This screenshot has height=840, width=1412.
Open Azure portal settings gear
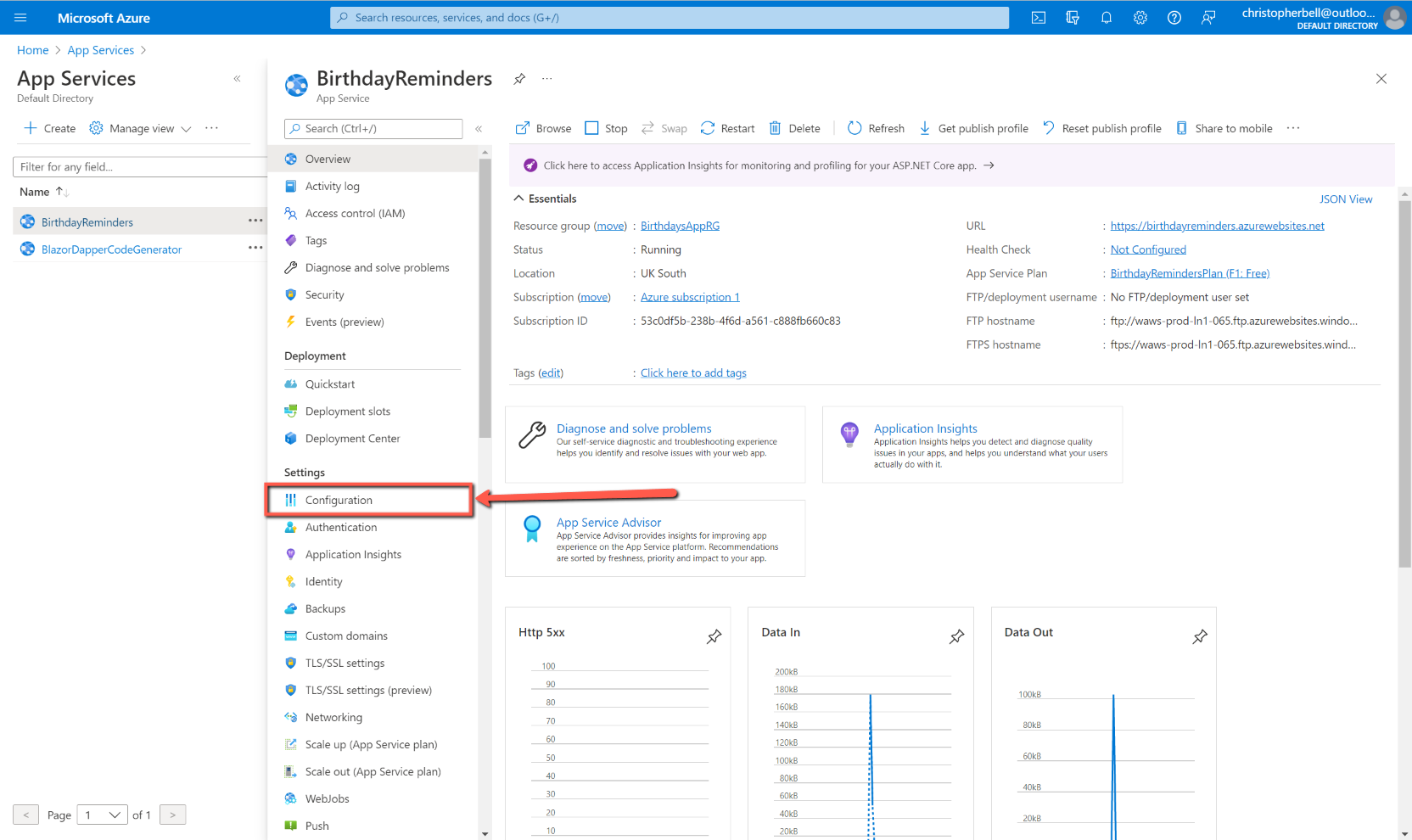1140,17
